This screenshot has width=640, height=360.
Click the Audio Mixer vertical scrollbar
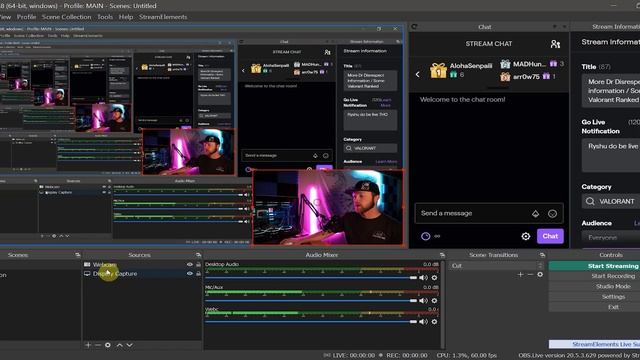[x=442, y=304]
